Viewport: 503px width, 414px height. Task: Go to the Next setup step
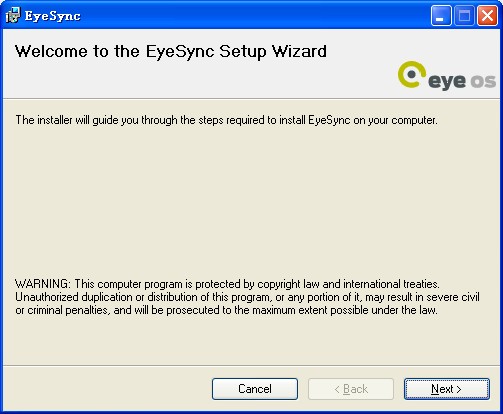click(447, 389)
